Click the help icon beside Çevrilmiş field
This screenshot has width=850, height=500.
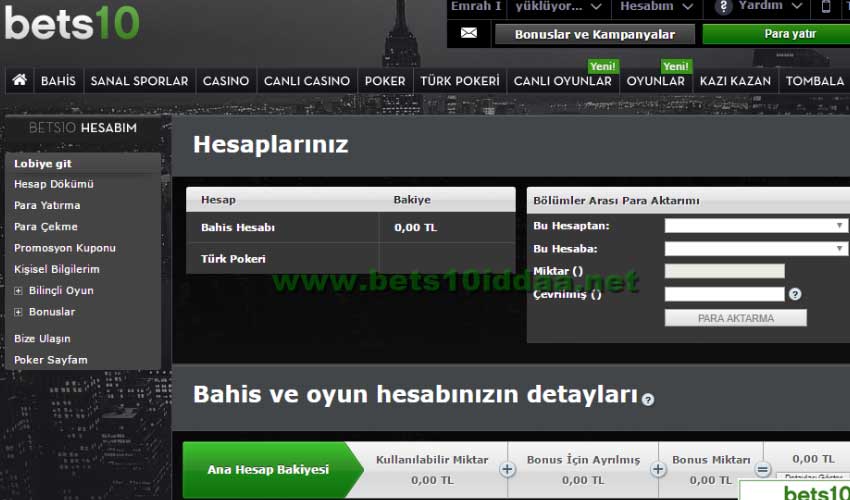pyautogui.click(x=795, y=294)
